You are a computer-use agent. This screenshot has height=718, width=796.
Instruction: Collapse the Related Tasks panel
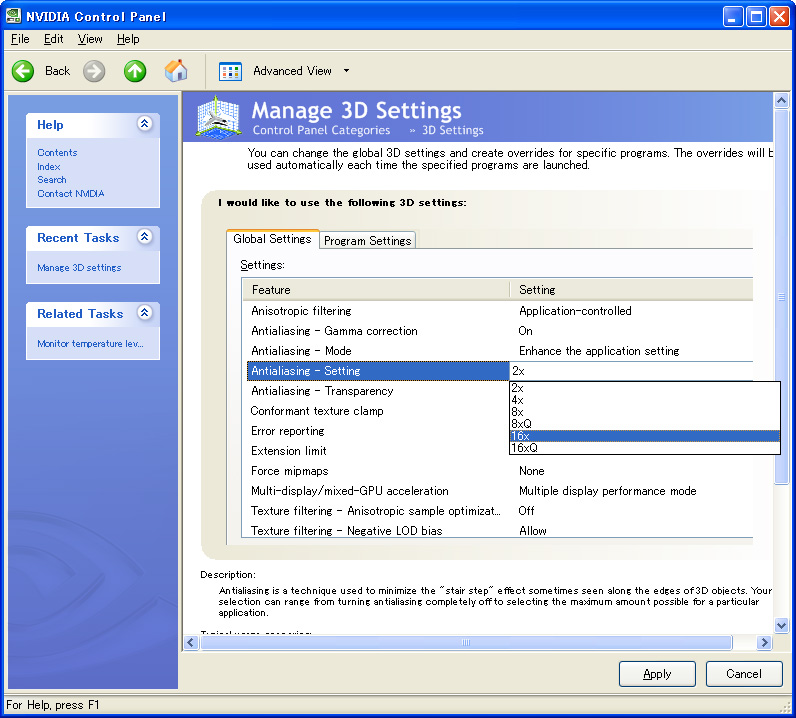pos(144,313)
